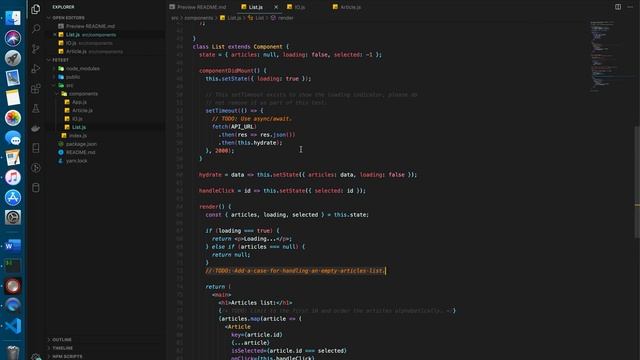
Task: Open IO.js in the components folder
Action: click(77, 119)
